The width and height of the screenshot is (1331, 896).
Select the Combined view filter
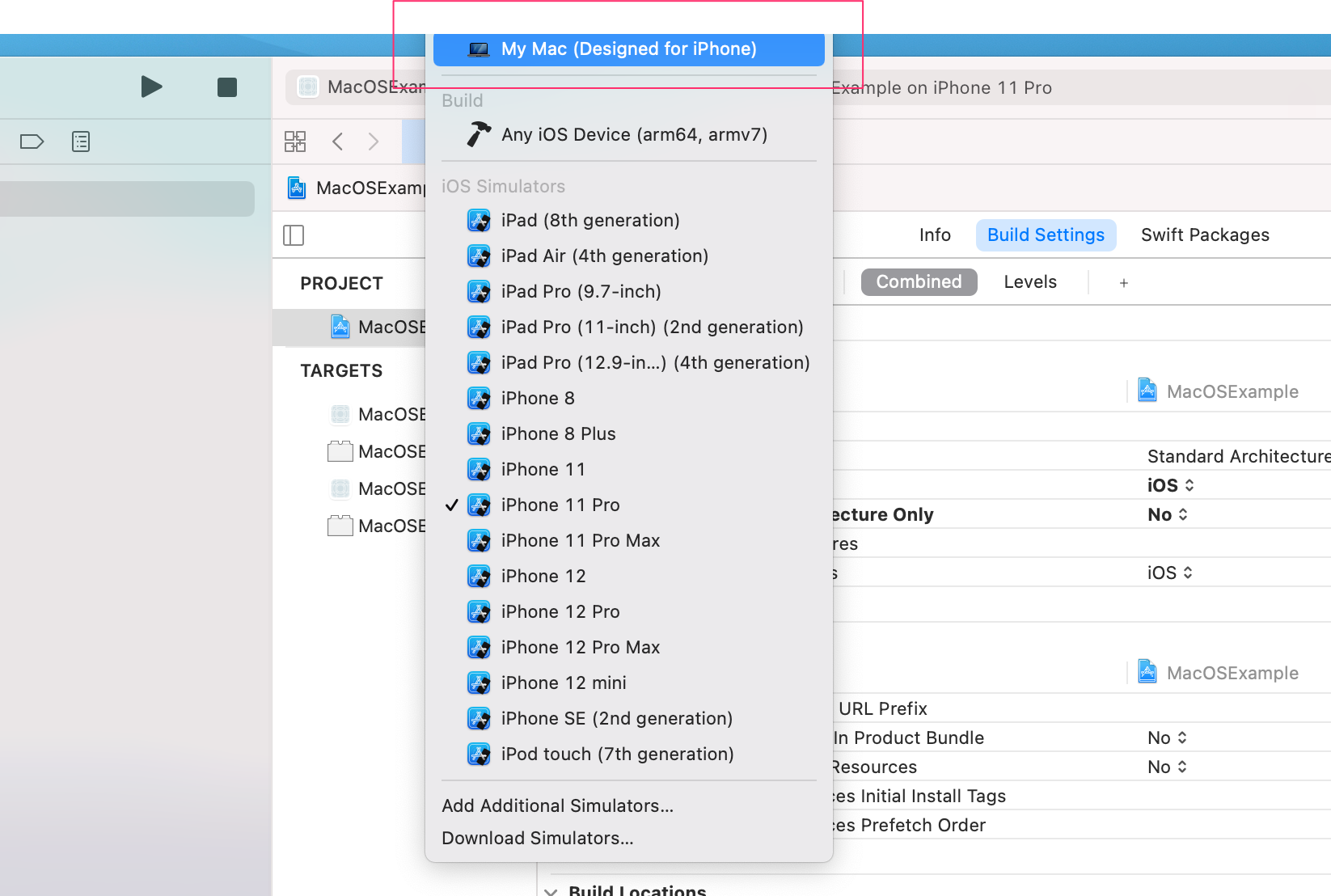pyautogui.click(x=919, y=281)
